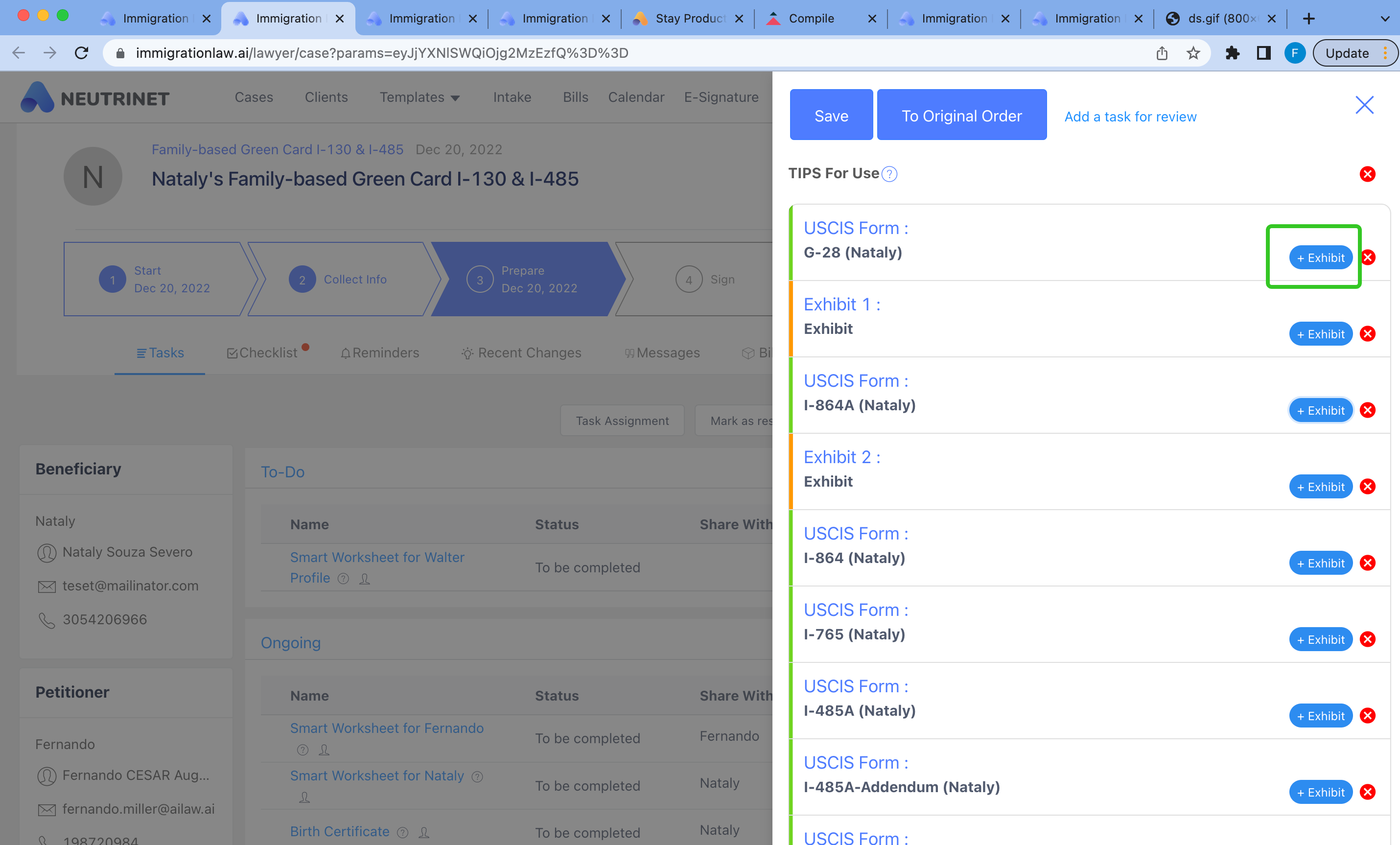
Task: Open the browser side panel icon
Action: [1263, 53]
